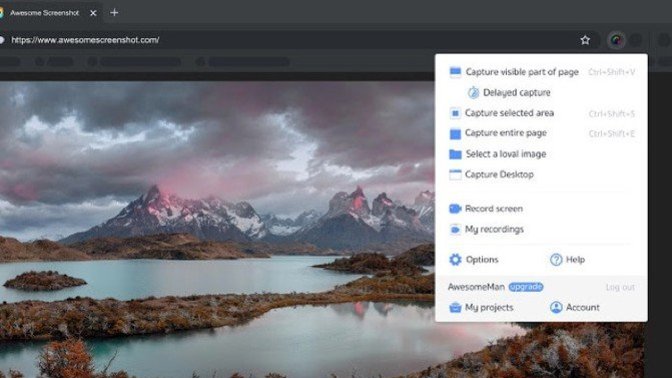672x378 pixels.
Task: Click the Account avatar icon
Action: 556,307
